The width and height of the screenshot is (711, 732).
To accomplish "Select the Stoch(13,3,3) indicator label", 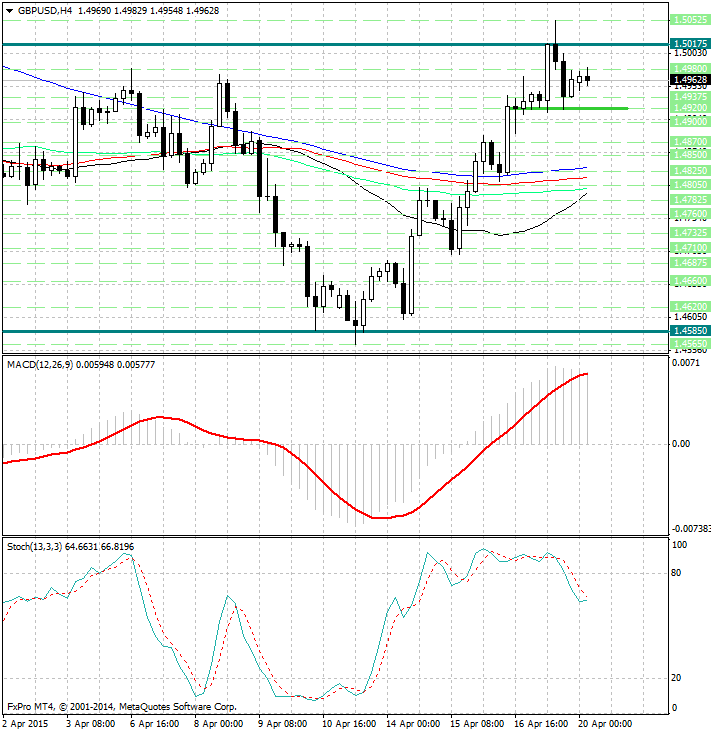I will tap(35, 546).
